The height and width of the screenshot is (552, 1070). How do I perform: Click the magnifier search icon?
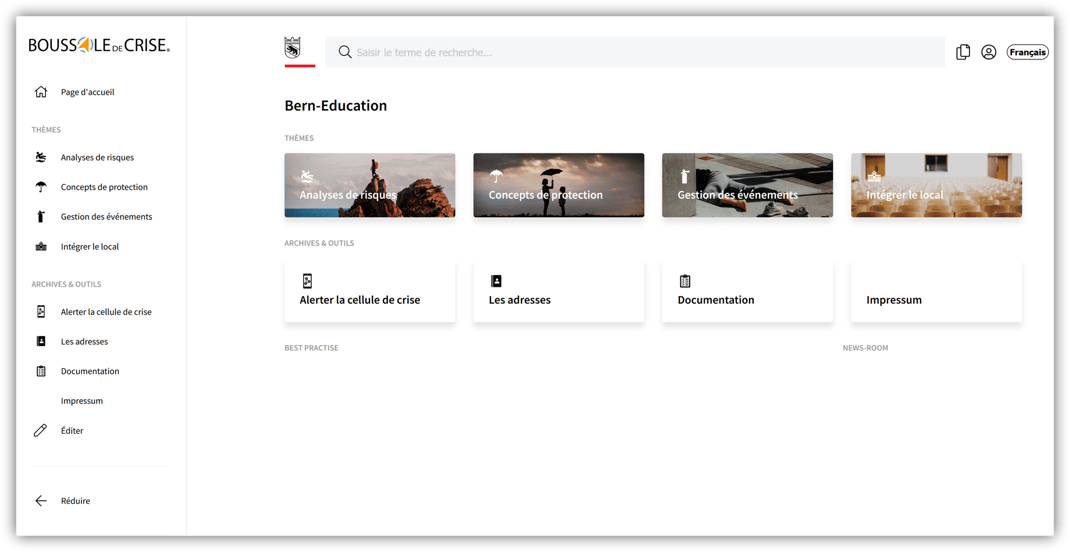tap(345, 53)
